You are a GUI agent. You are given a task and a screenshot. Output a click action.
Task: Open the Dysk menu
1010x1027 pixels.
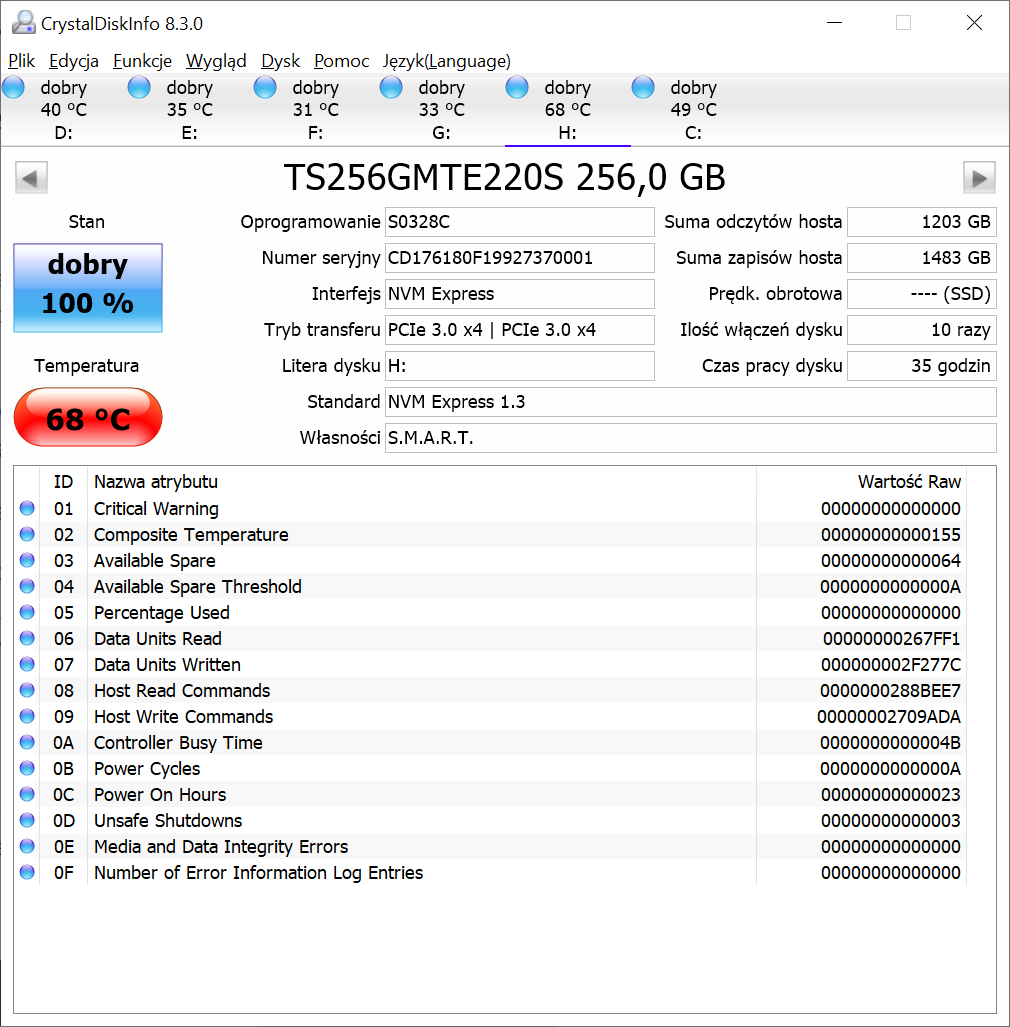pyautogui.click(x=280, y=61)
